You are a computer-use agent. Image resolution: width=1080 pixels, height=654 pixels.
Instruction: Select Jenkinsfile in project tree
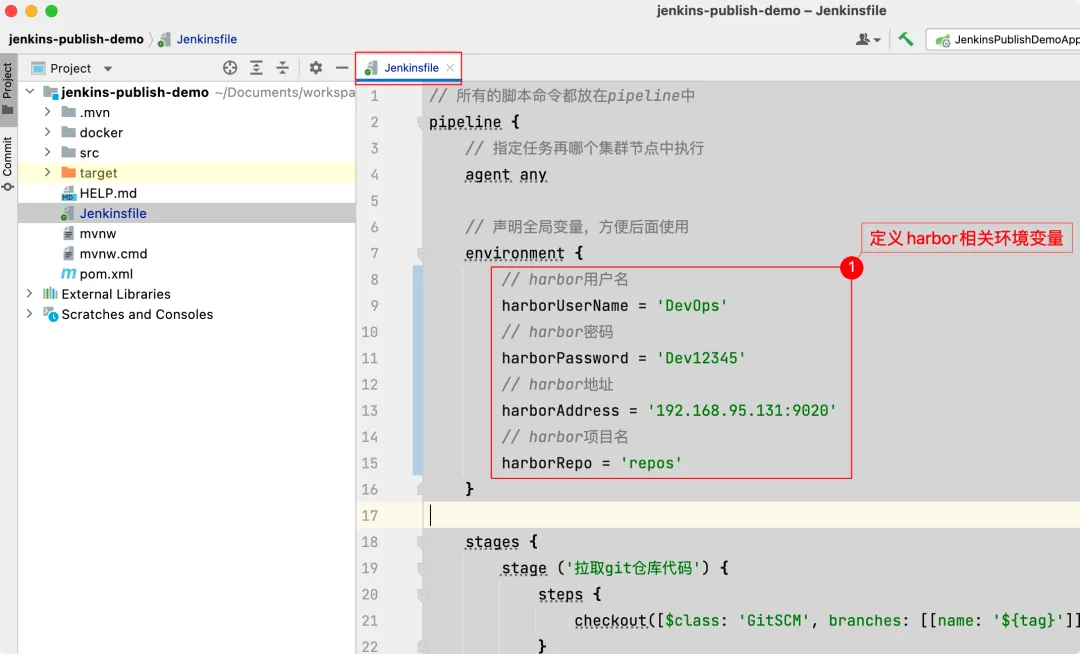pos(113,213)
